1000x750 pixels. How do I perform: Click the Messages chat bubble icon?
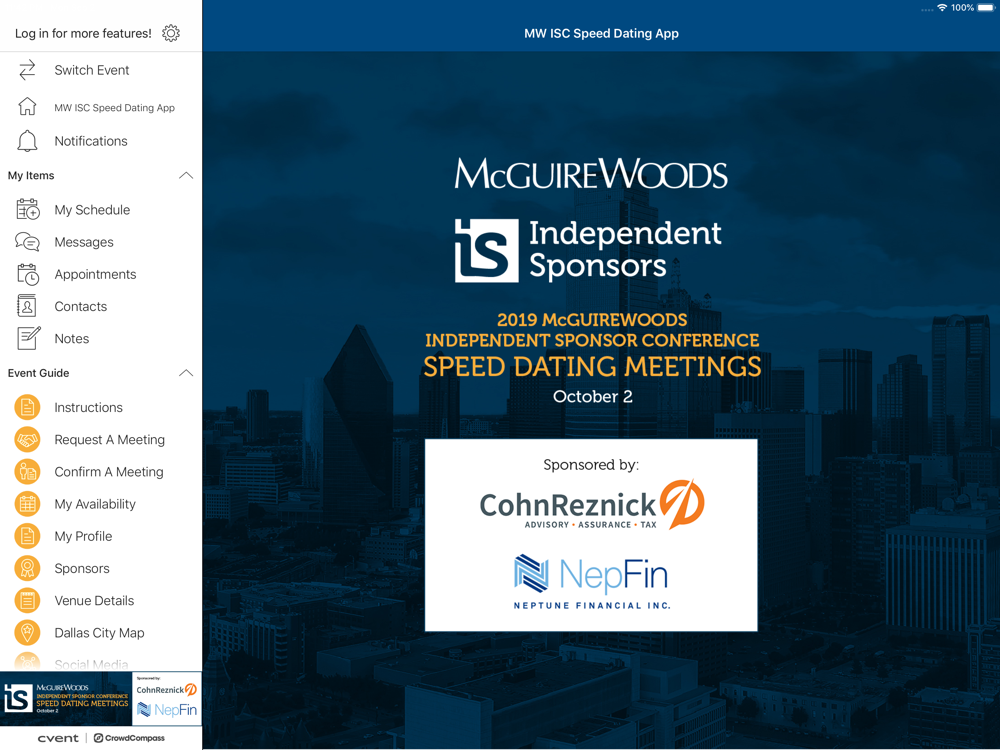[27, 242]
